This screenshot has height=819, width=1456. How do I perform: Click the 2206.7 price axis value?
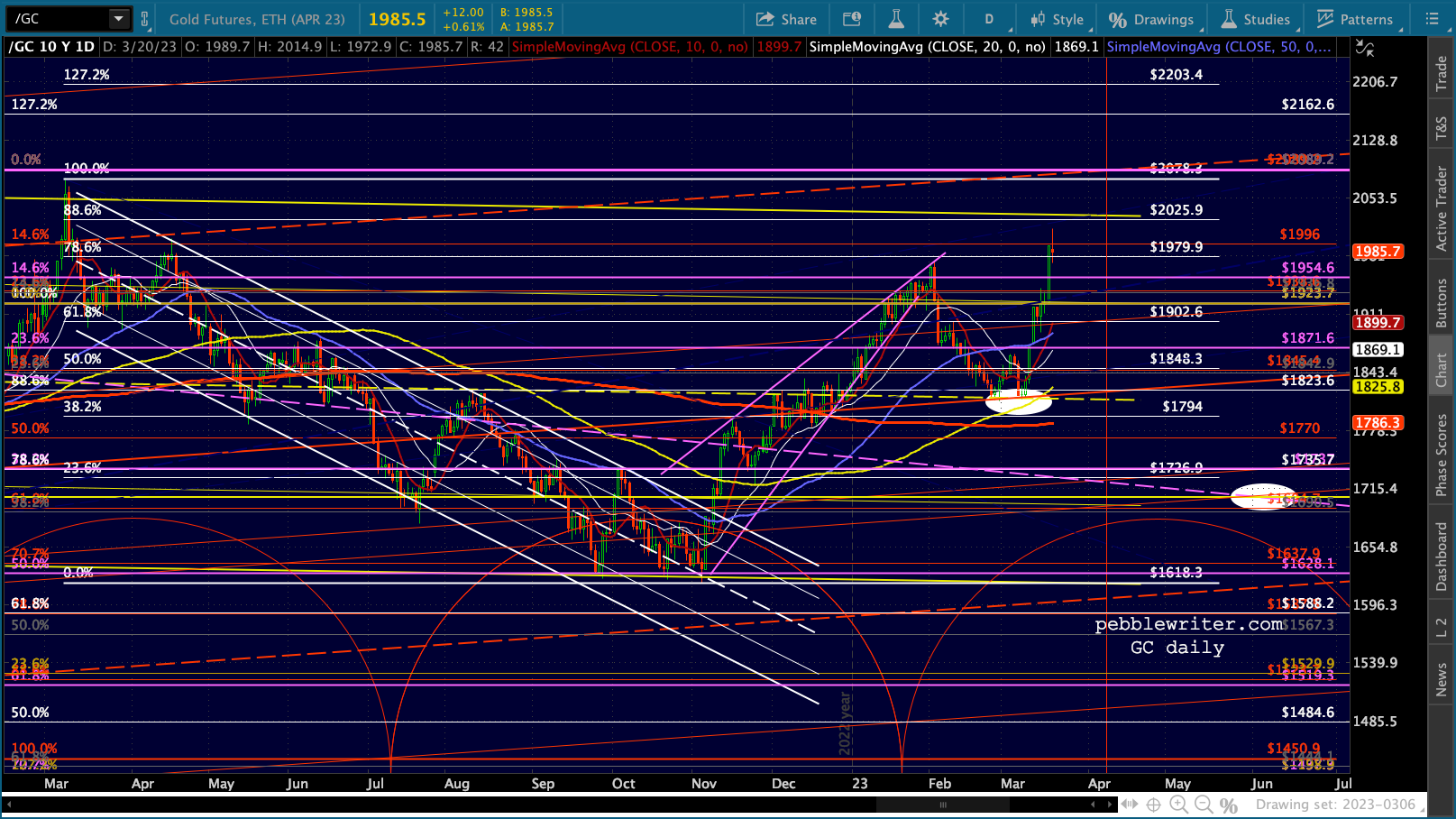[1375, 82]
